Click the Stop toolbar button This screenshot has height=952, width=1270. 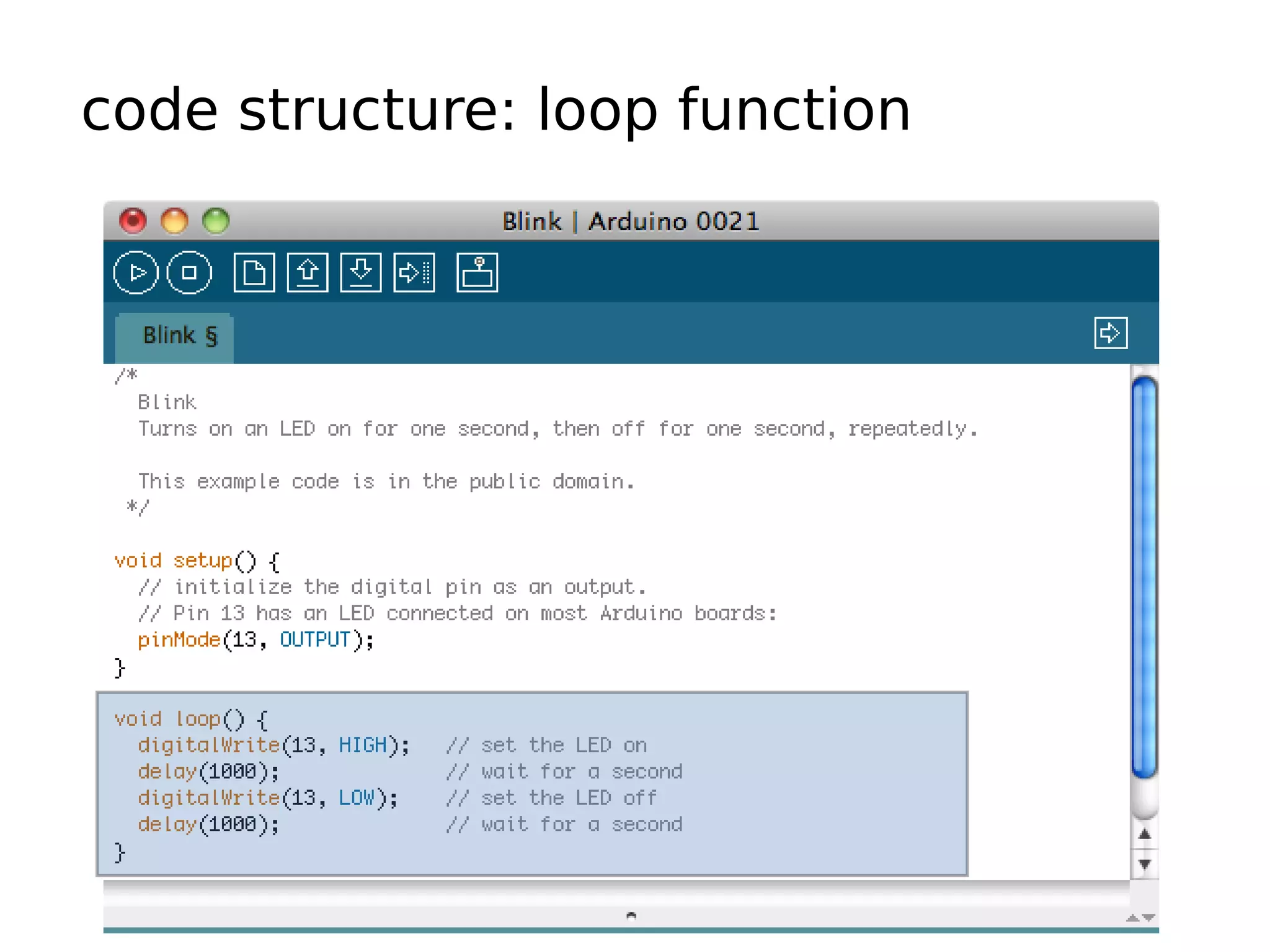[x=189, y=272]
